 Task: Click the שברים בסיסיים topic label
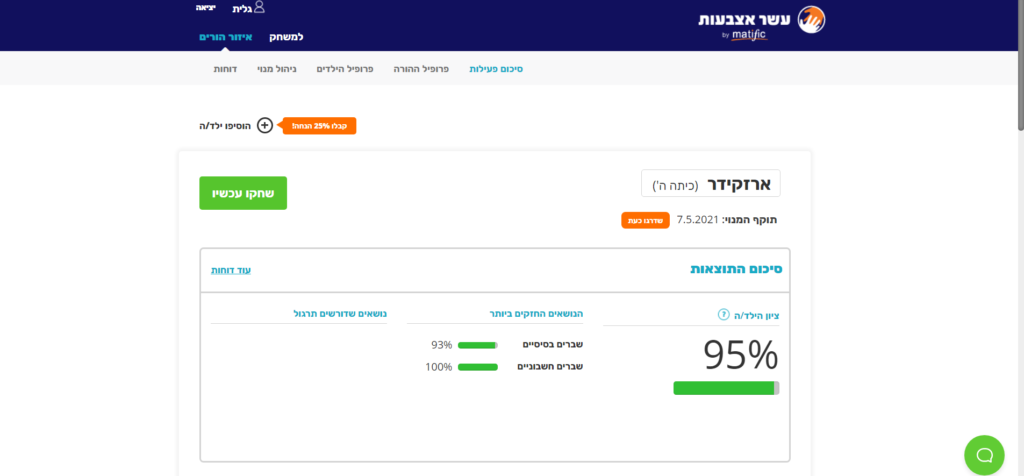coord(552,345)
